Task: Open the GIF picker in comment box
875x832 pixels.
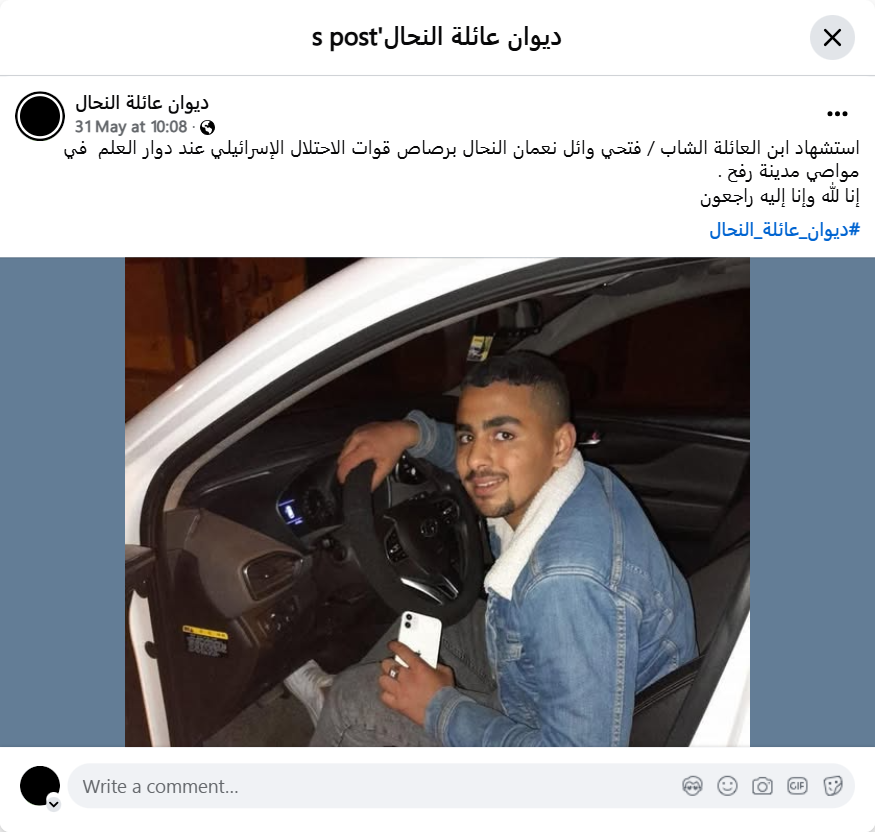Action: click(797, 786)
